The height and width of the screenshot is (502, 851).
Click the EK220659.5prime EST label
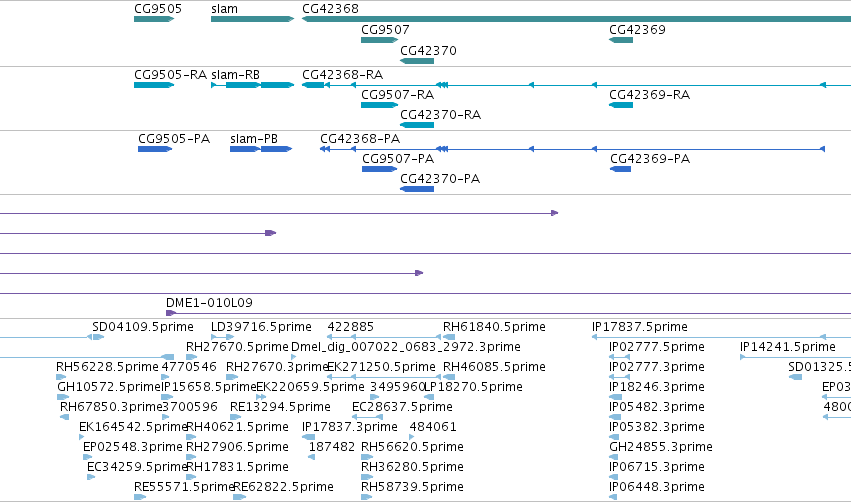[x=310, y=386]
